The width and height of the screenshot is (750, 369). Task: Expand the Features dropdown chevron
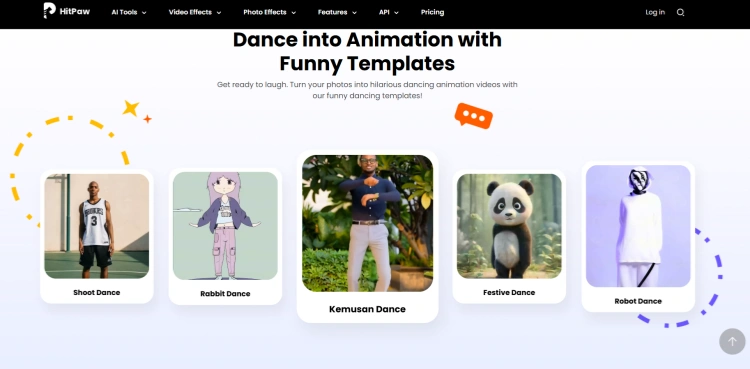[x=354, y=13]
